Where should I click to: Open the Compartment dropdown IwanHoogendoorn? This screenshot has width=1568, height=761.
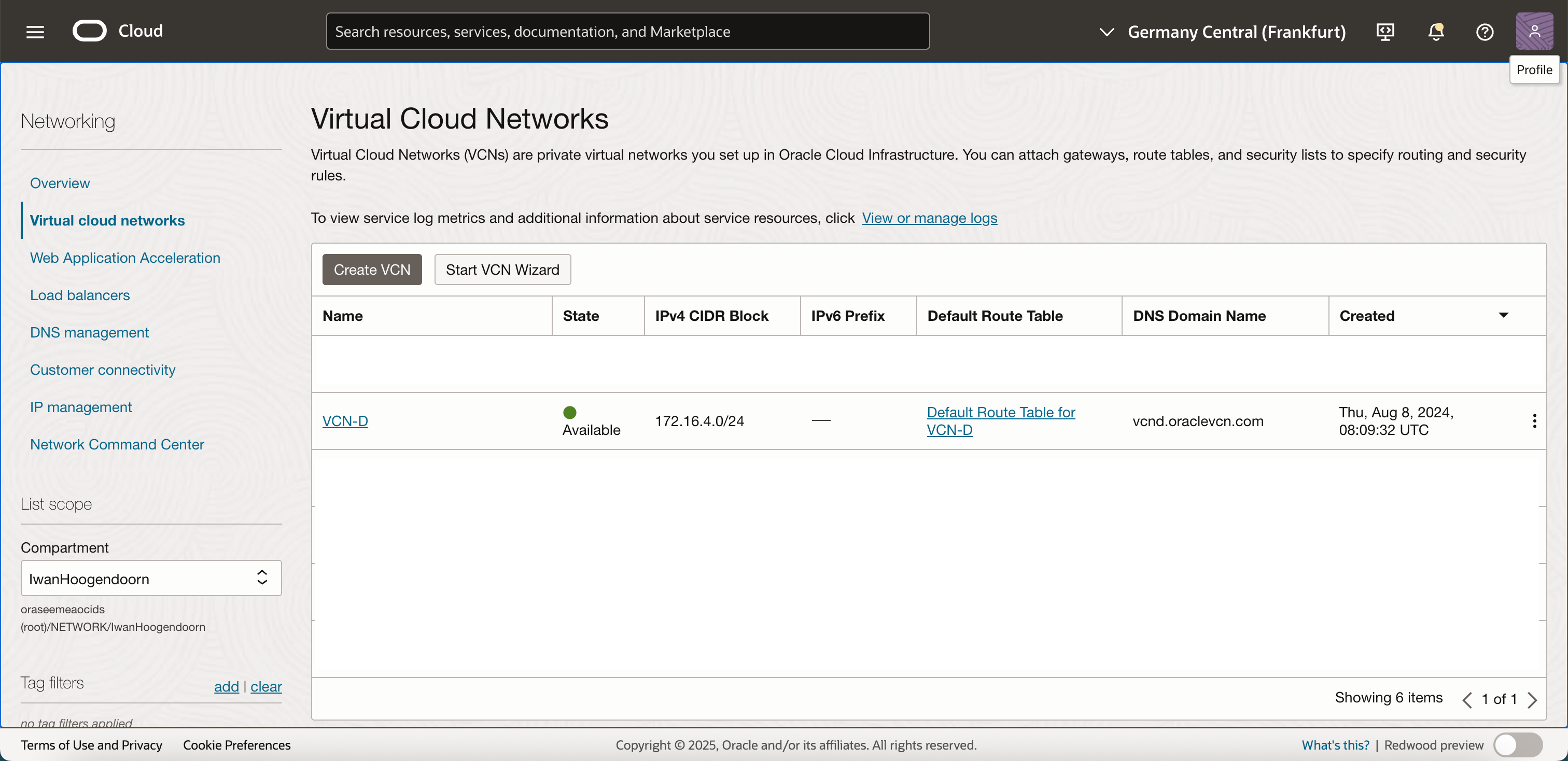(x=151, y=578)
